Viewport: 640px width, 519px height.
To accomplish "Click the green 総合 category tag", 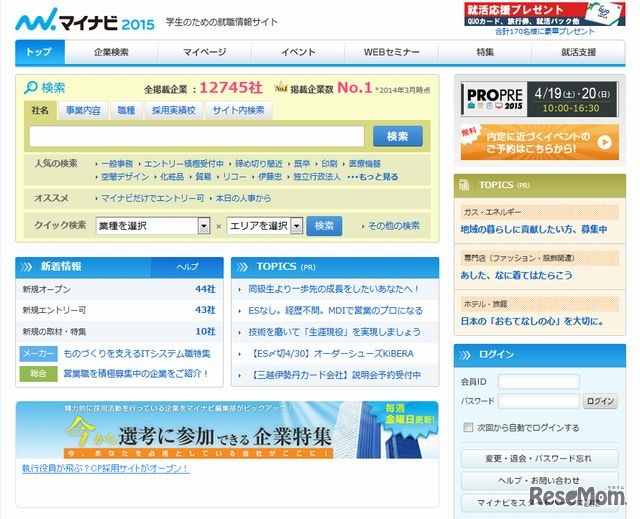I will [39, 374].
